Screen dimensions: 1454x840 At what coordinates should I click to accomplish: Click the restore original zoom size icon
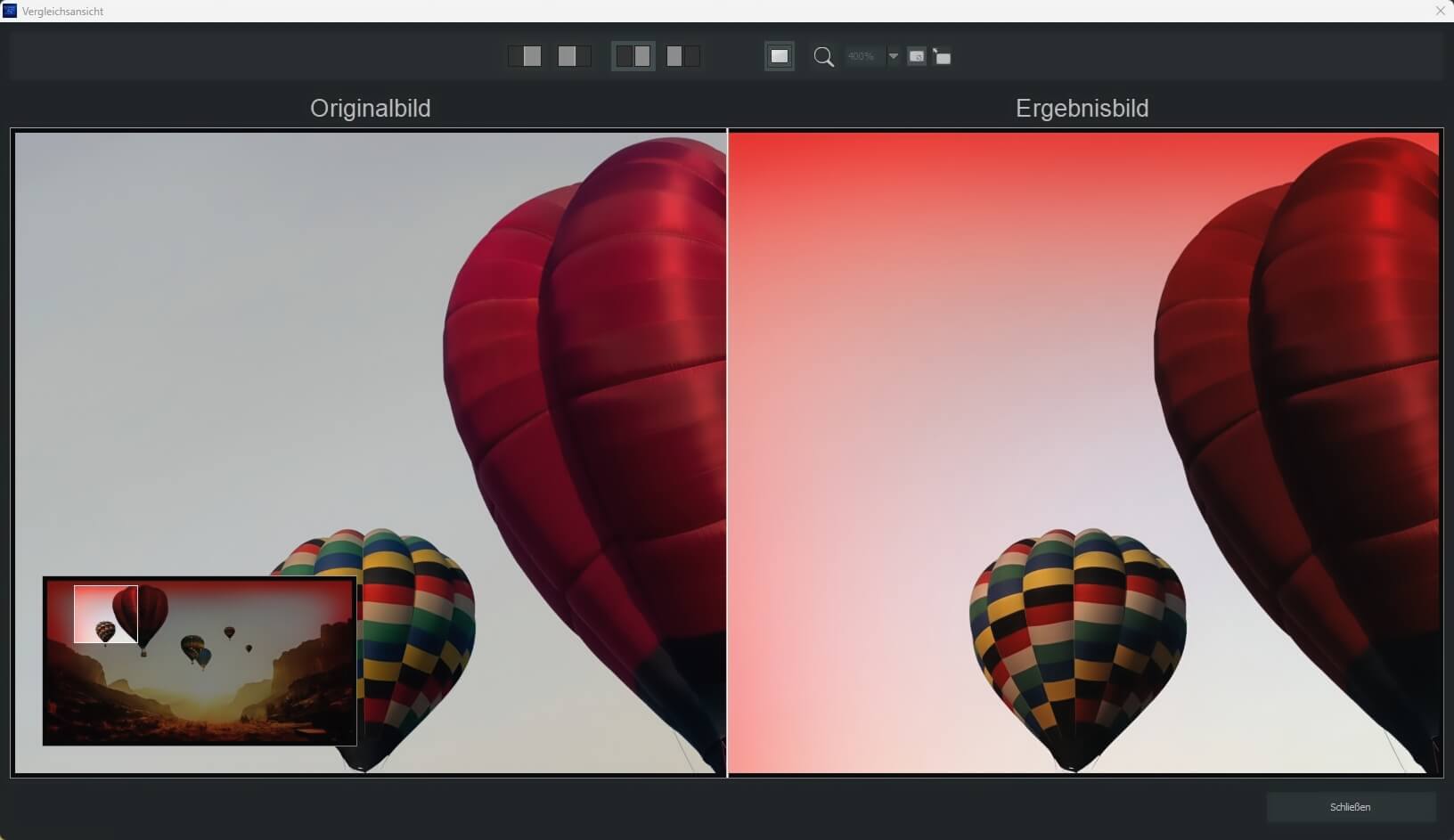917,56
